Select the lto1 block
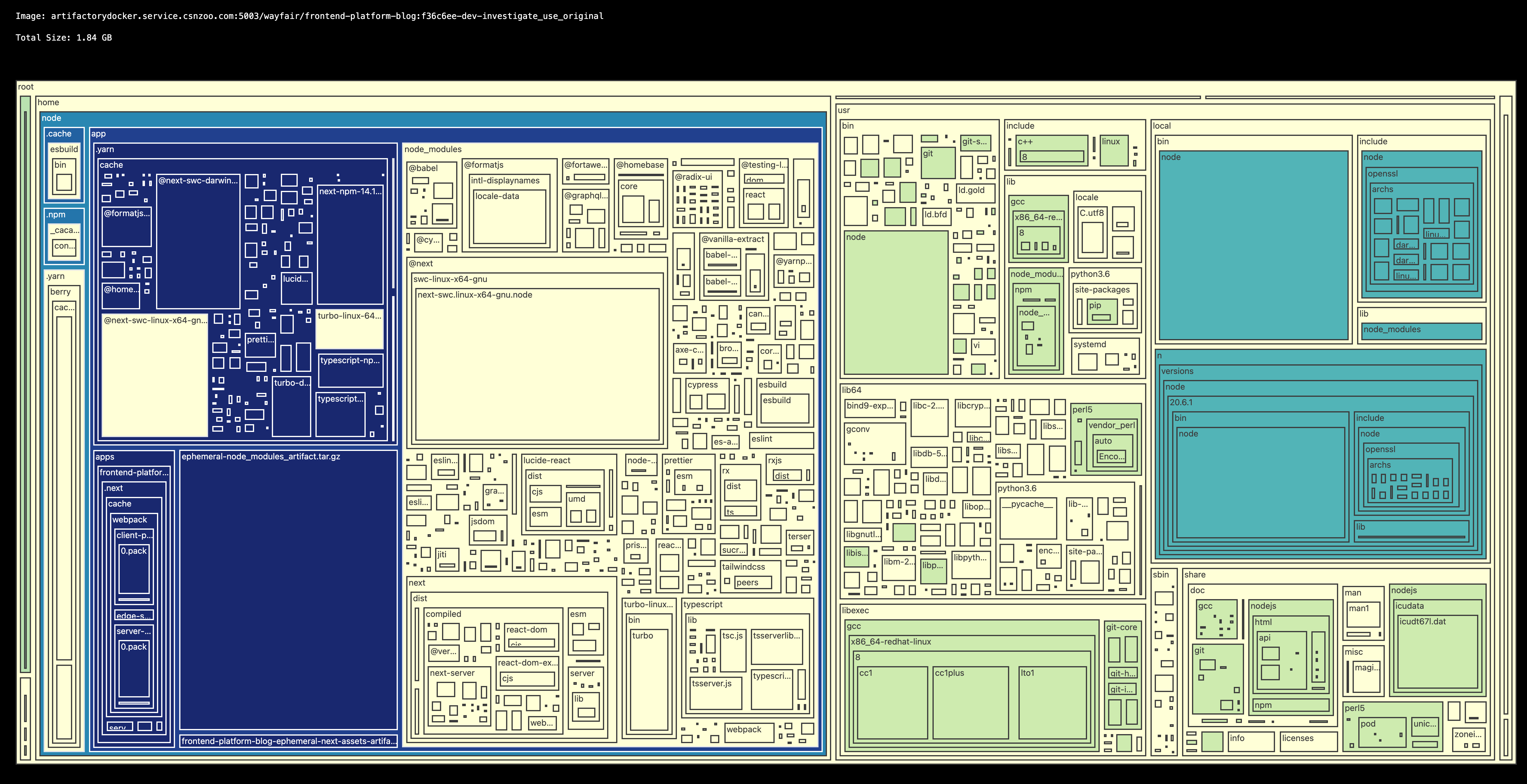1527x784 pixels. pyautogui.click(x=1053, y=703)
